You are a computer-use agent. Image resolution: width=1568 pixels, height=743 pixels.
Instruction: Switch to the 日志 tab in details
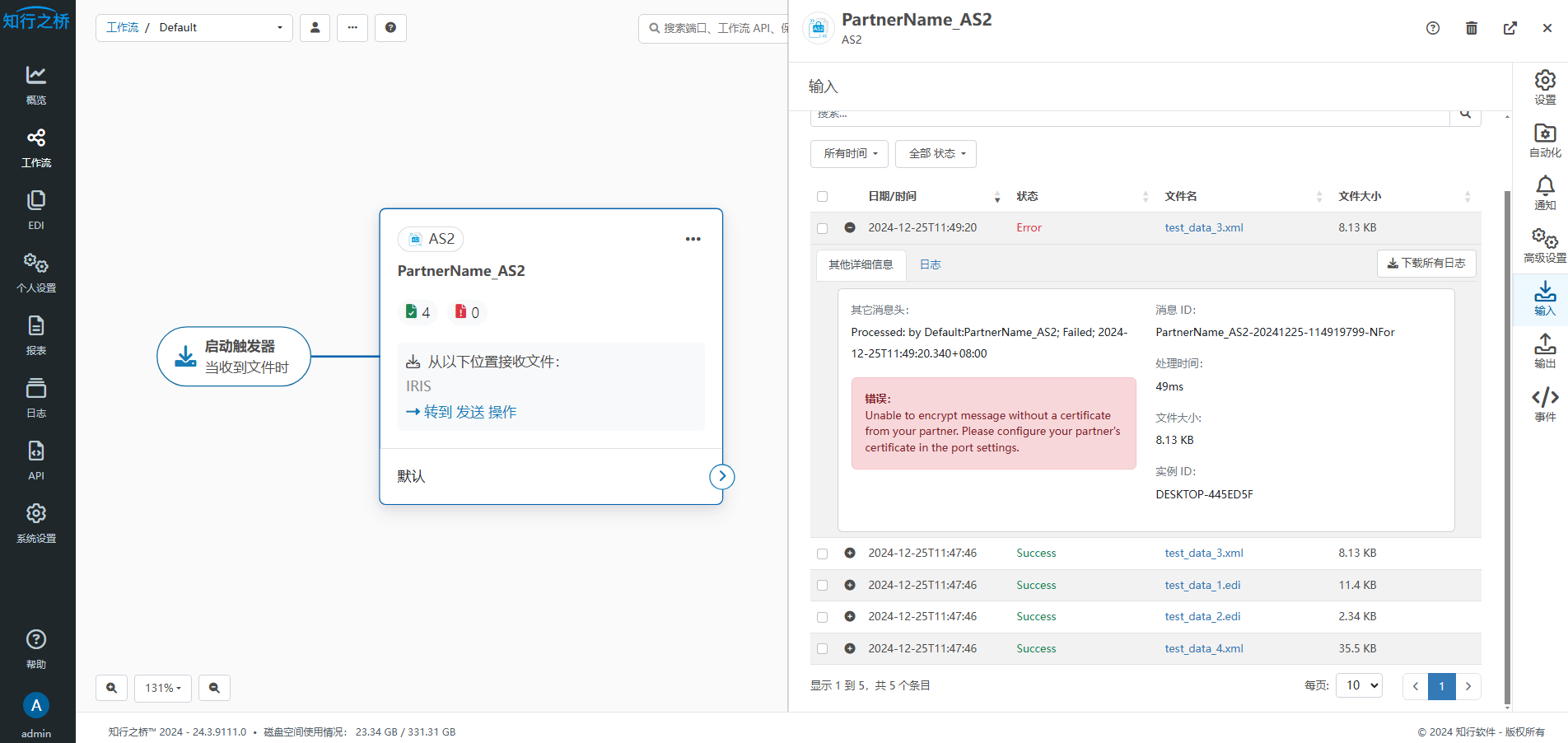930,264
